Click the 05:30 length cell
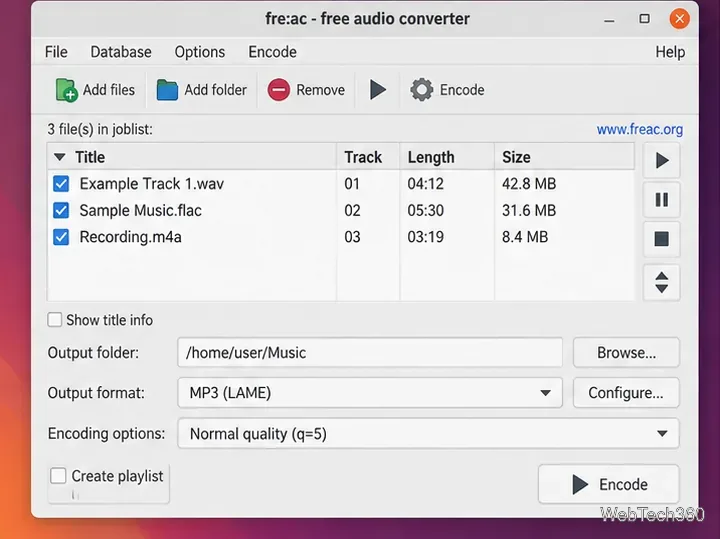Viewport: 720px width, 539px height. click(426, 210)
